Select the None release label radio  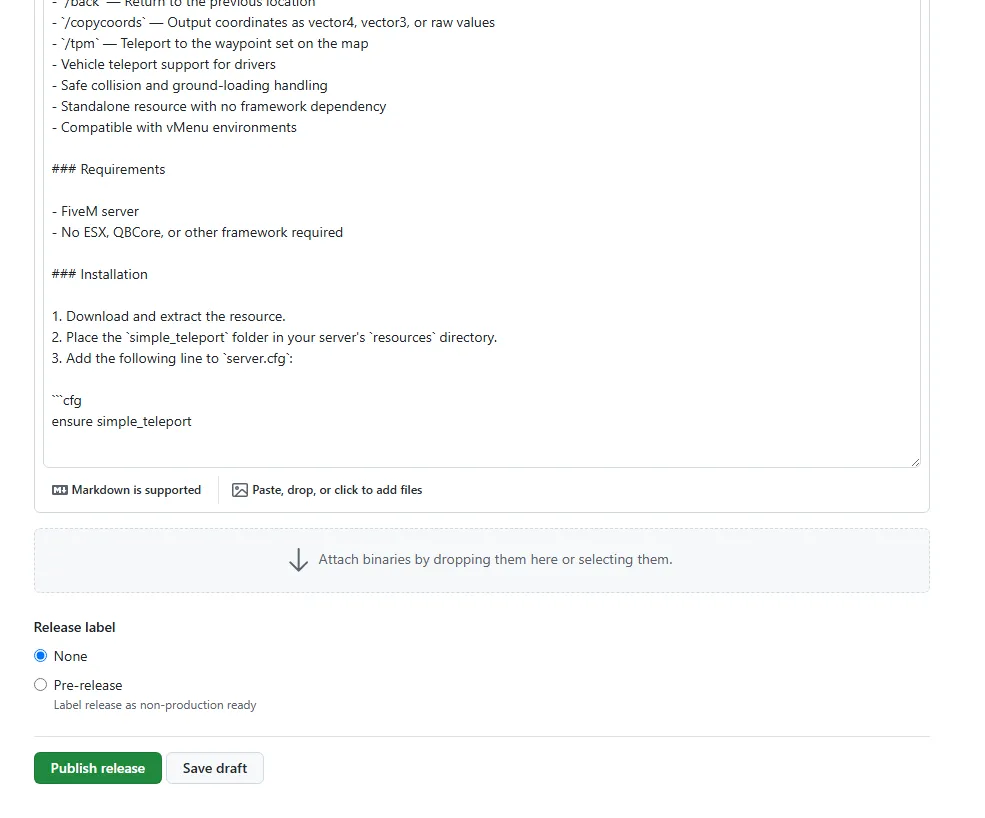(41, 656)
